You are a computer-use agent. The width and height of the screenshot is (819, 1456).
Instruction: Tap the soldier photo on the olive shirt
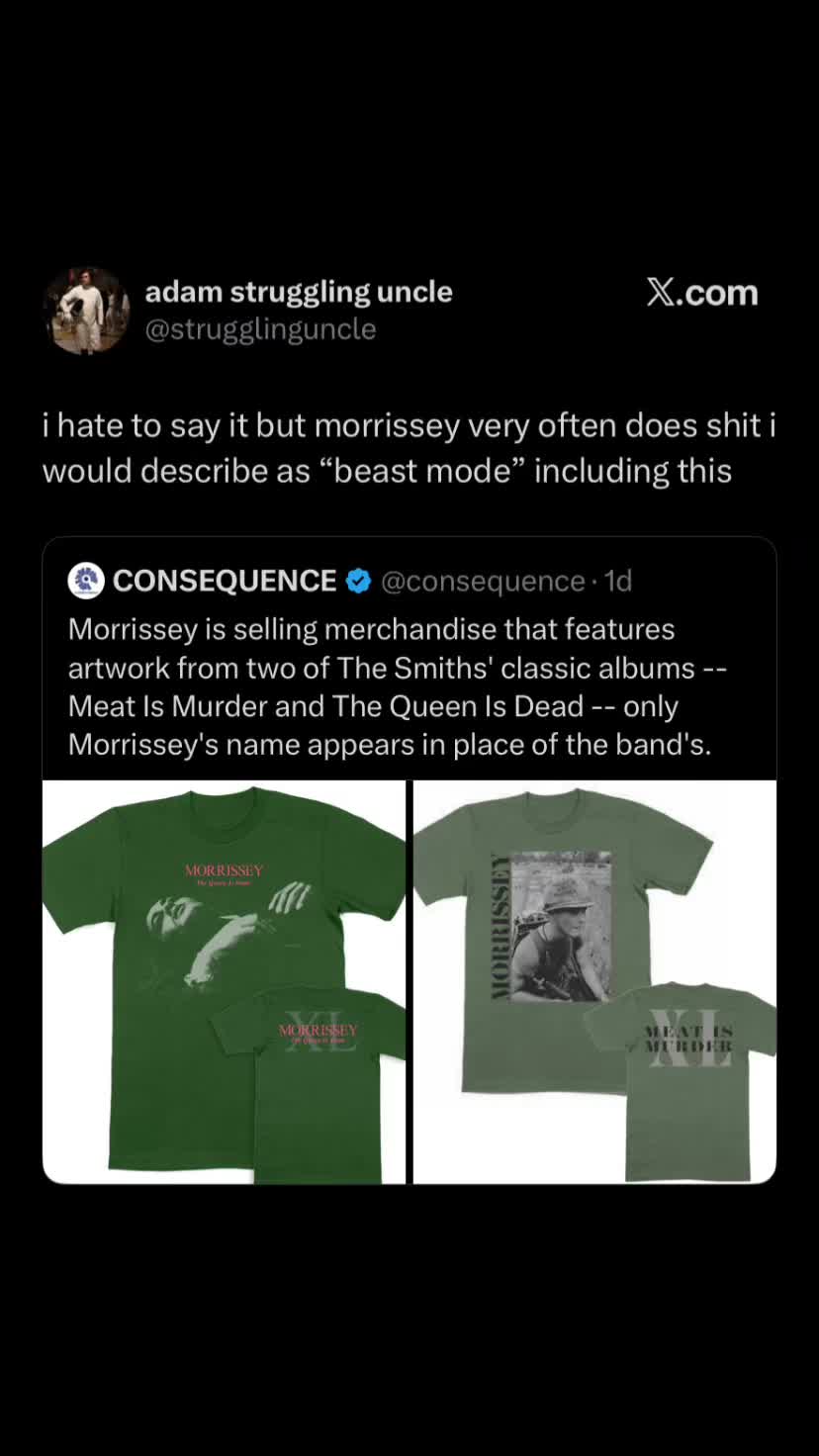tap(562, 927)
